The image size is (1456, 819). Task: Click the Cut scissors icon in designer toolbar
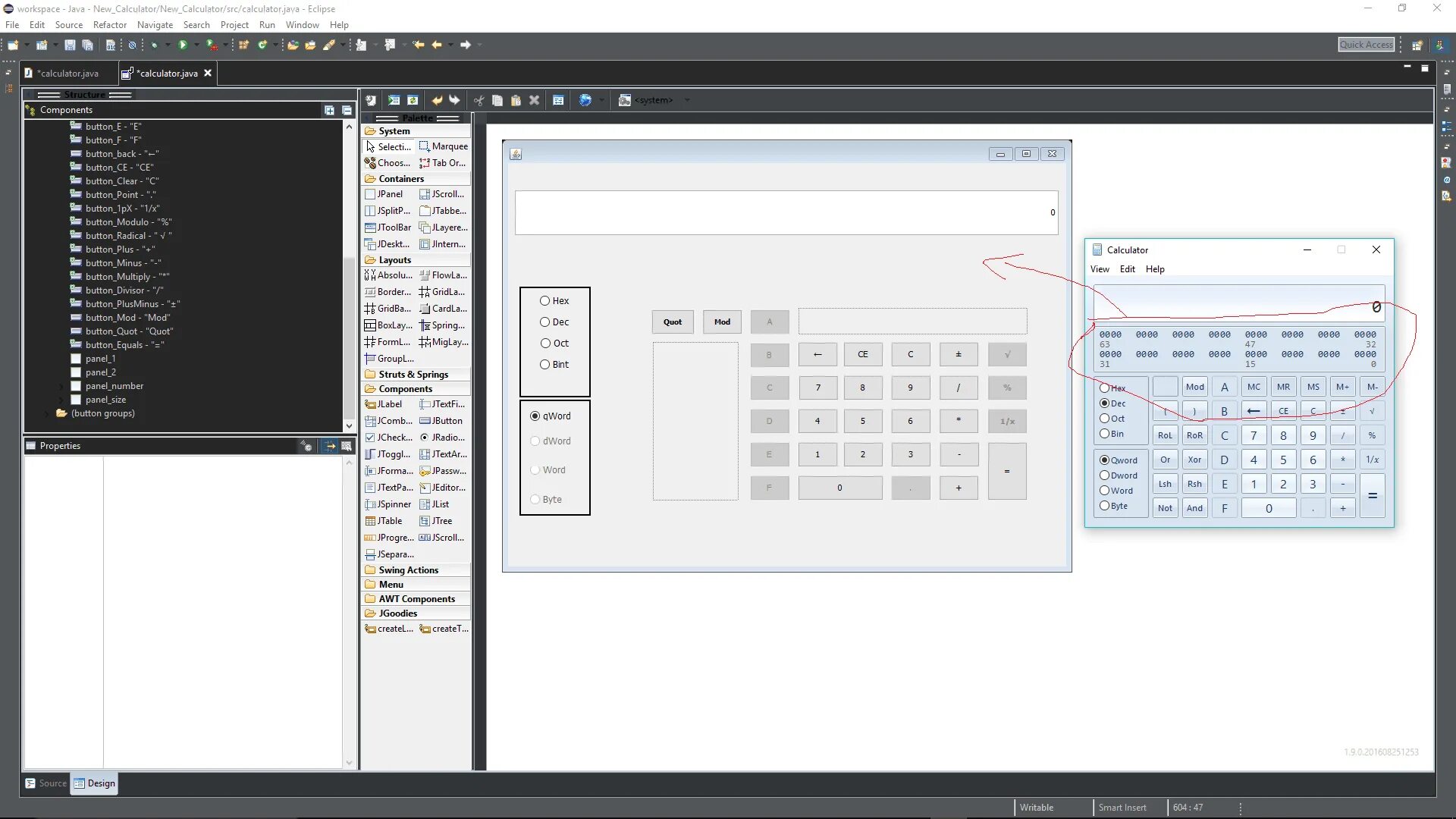click(x=479, y=100)
